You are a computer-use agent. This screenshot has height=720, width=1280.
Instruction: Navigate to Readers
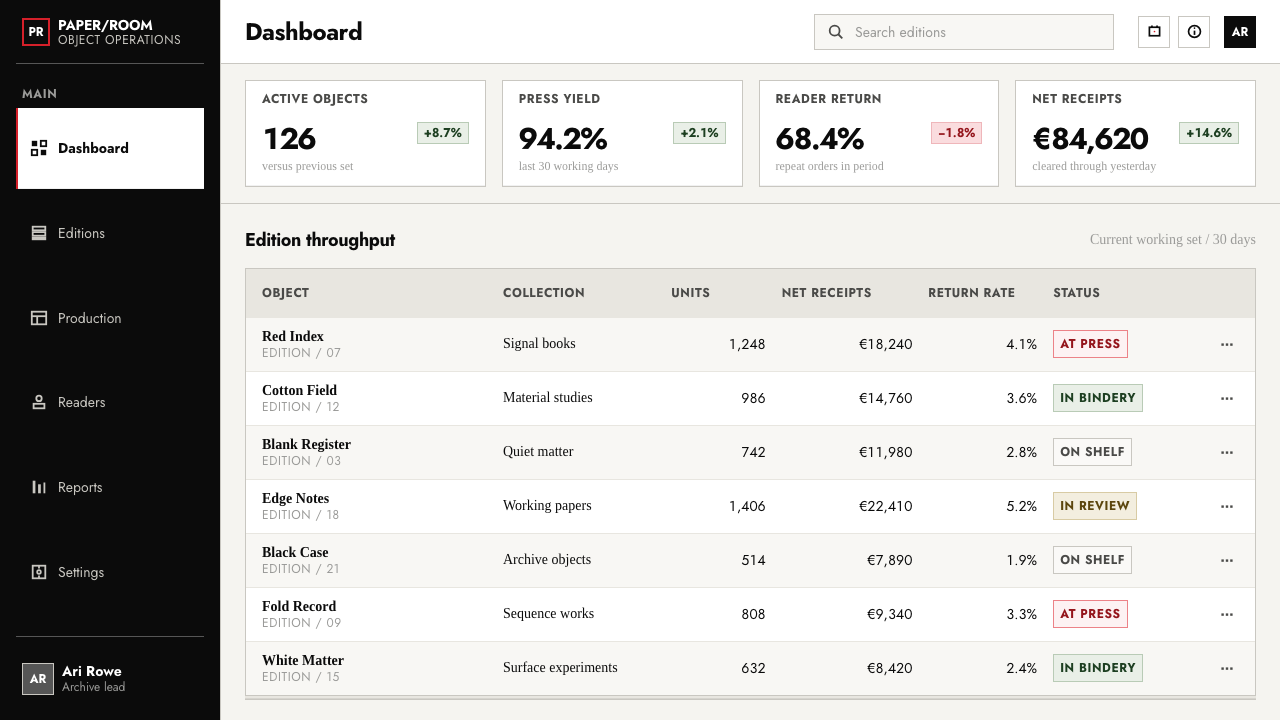[110, 402]
